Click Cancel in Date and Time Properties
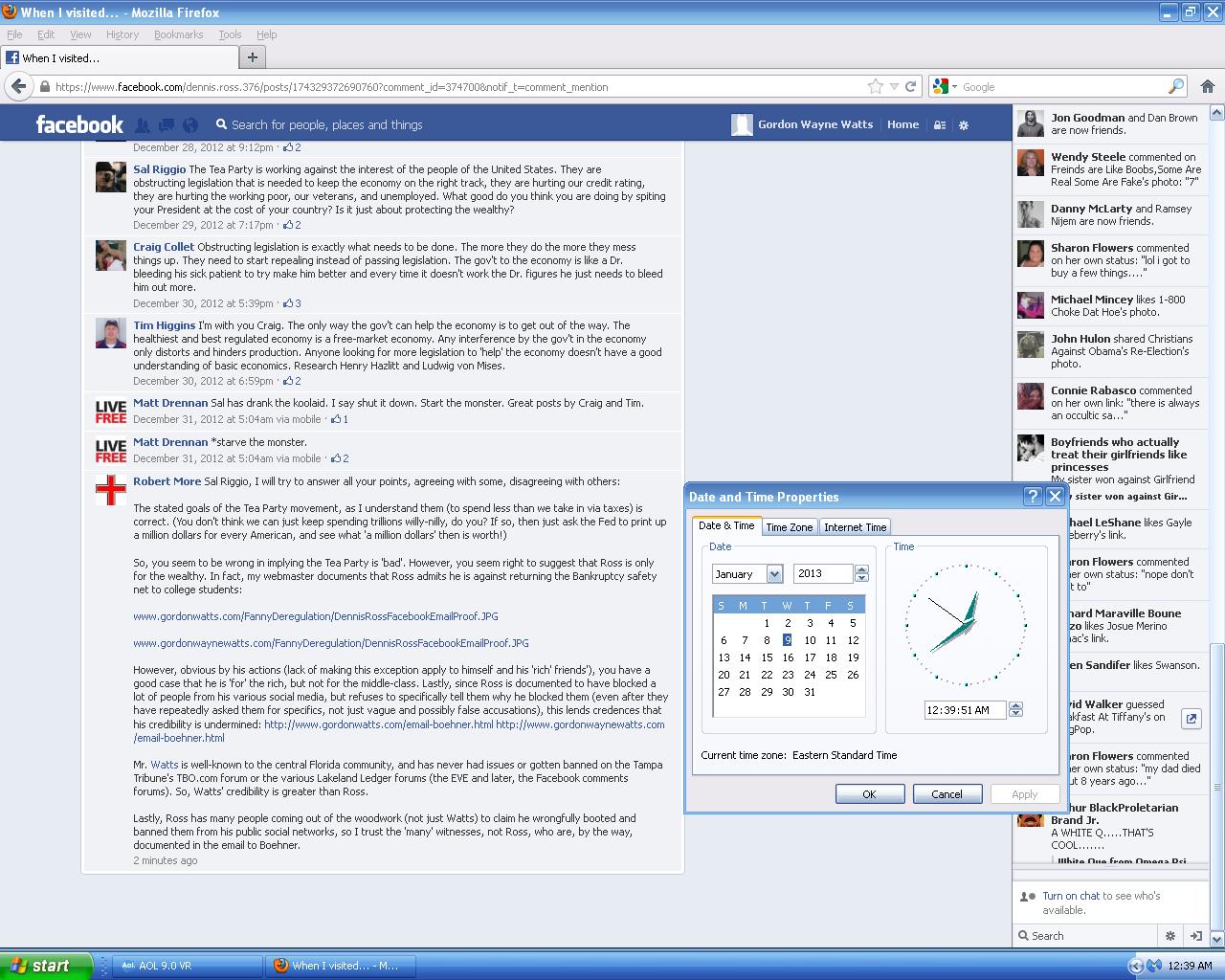 (947, 794)
